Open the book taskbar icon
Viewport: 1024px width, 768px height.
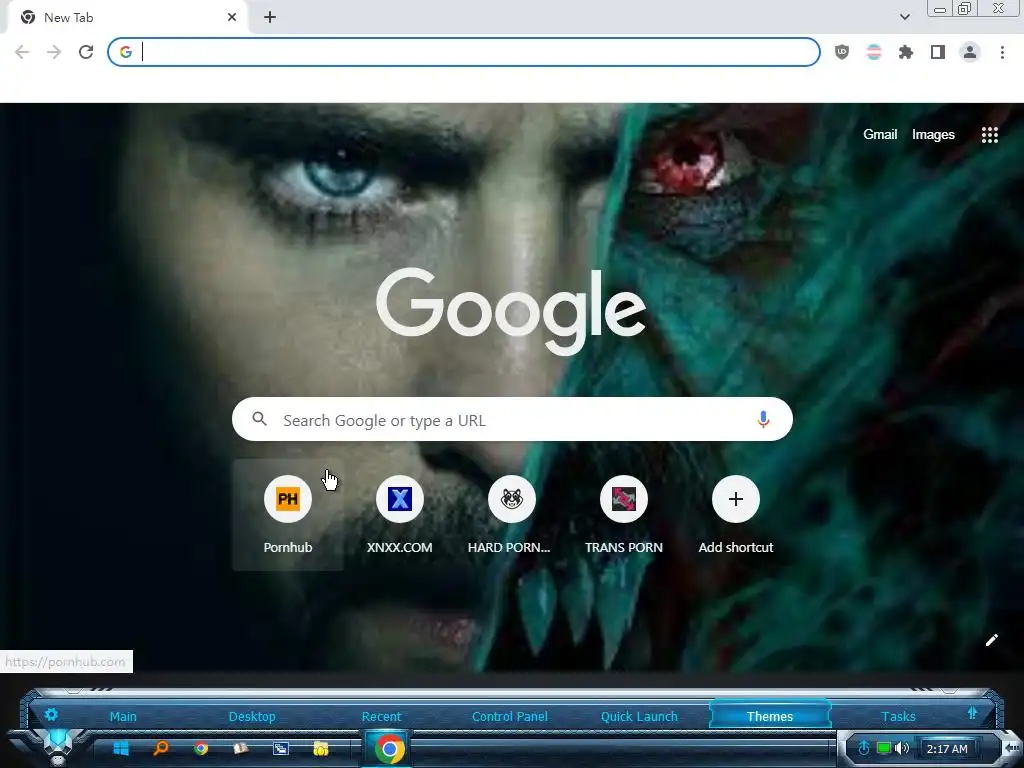tap(241, 748)
